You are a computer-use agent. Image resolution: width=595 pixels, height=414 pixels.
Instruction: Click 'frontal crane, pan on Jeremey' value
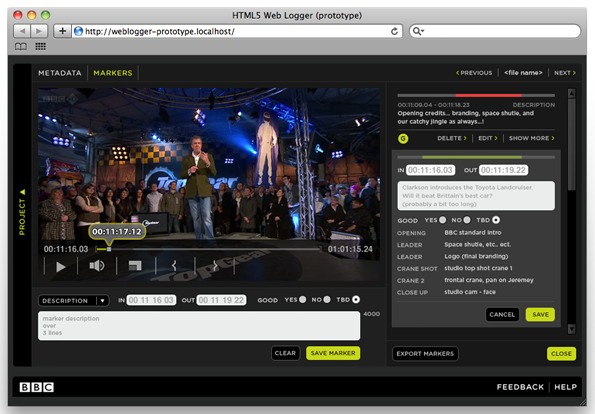[489, 280]
